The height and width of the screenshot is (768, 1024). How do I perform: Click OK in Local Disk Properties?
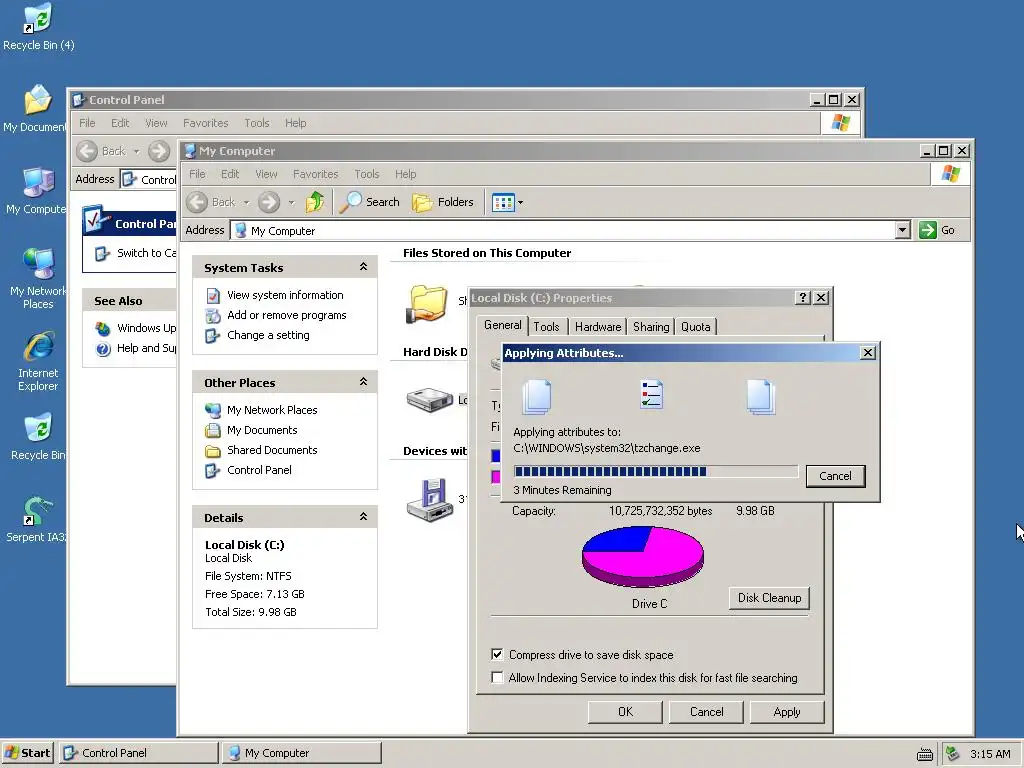625,712
